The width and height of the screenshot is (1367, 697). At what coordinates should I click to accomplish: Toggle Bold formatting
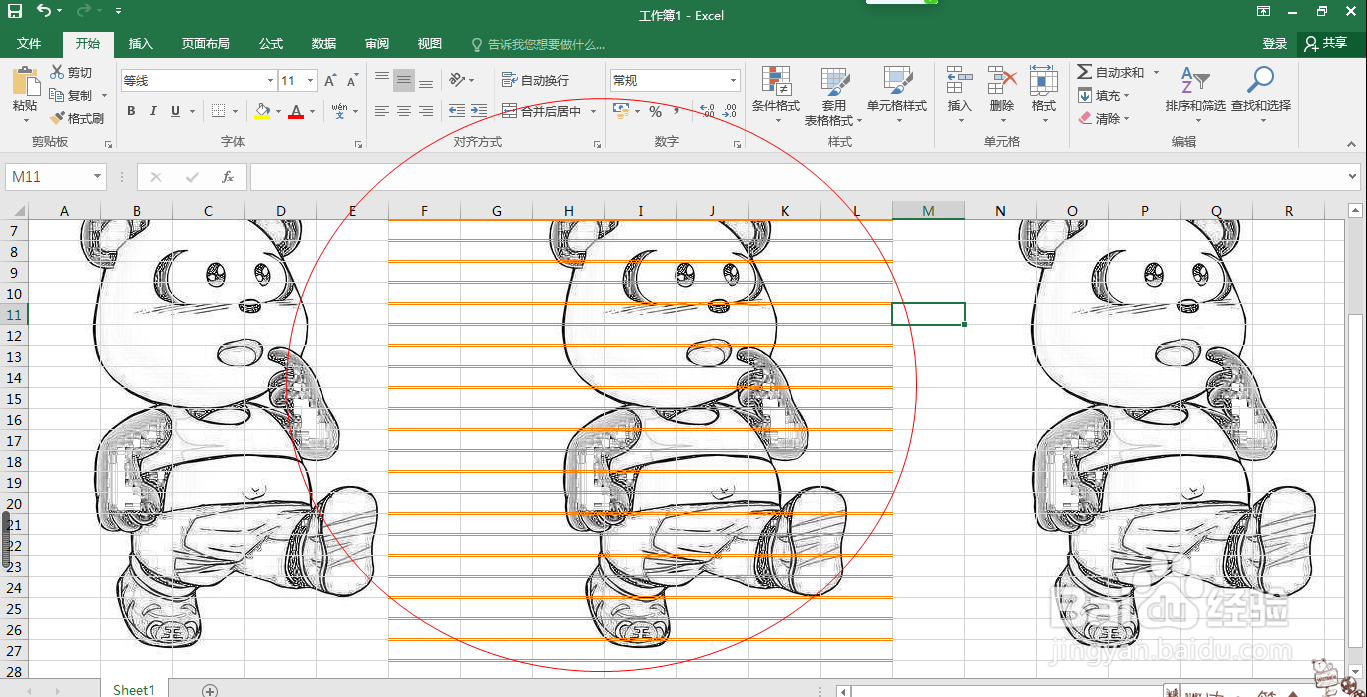point(131,111)
